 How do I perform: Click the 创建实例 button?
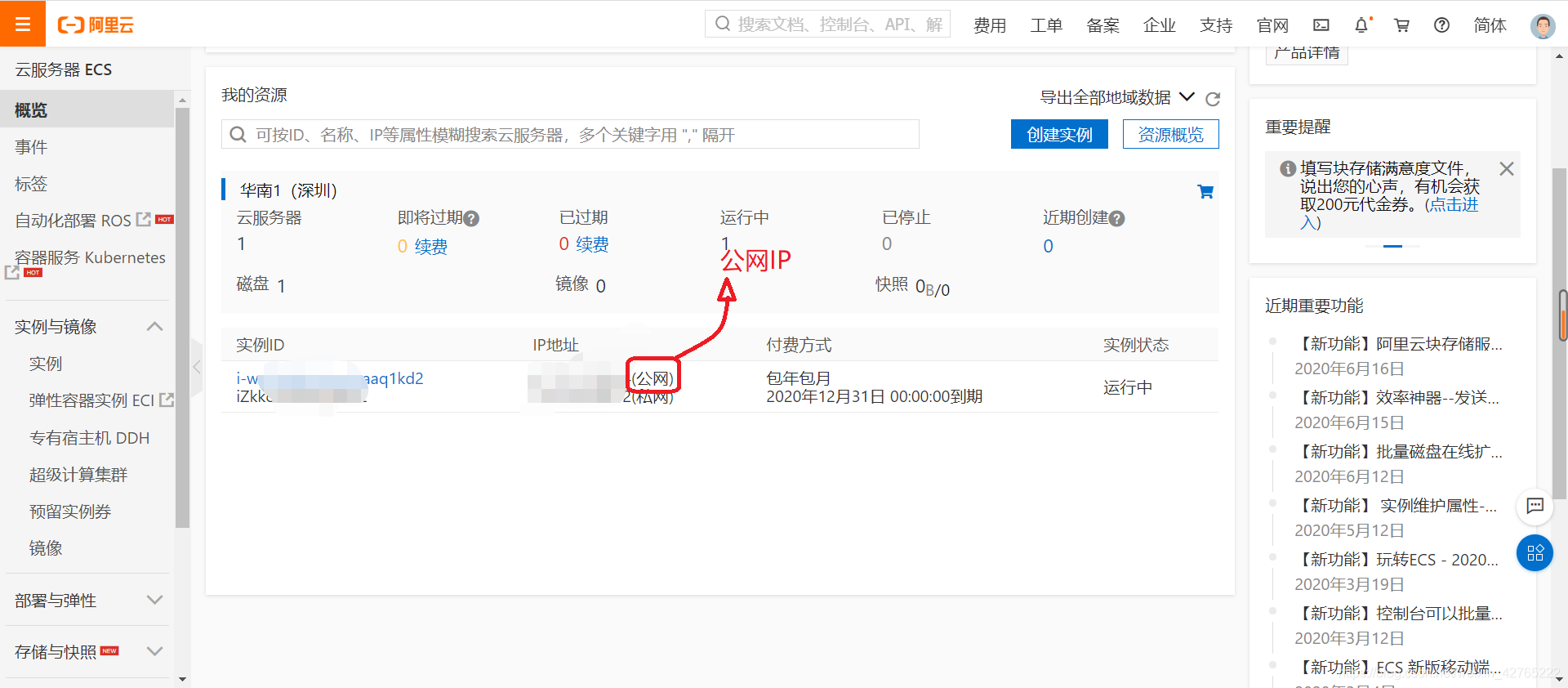[1059, 134]
